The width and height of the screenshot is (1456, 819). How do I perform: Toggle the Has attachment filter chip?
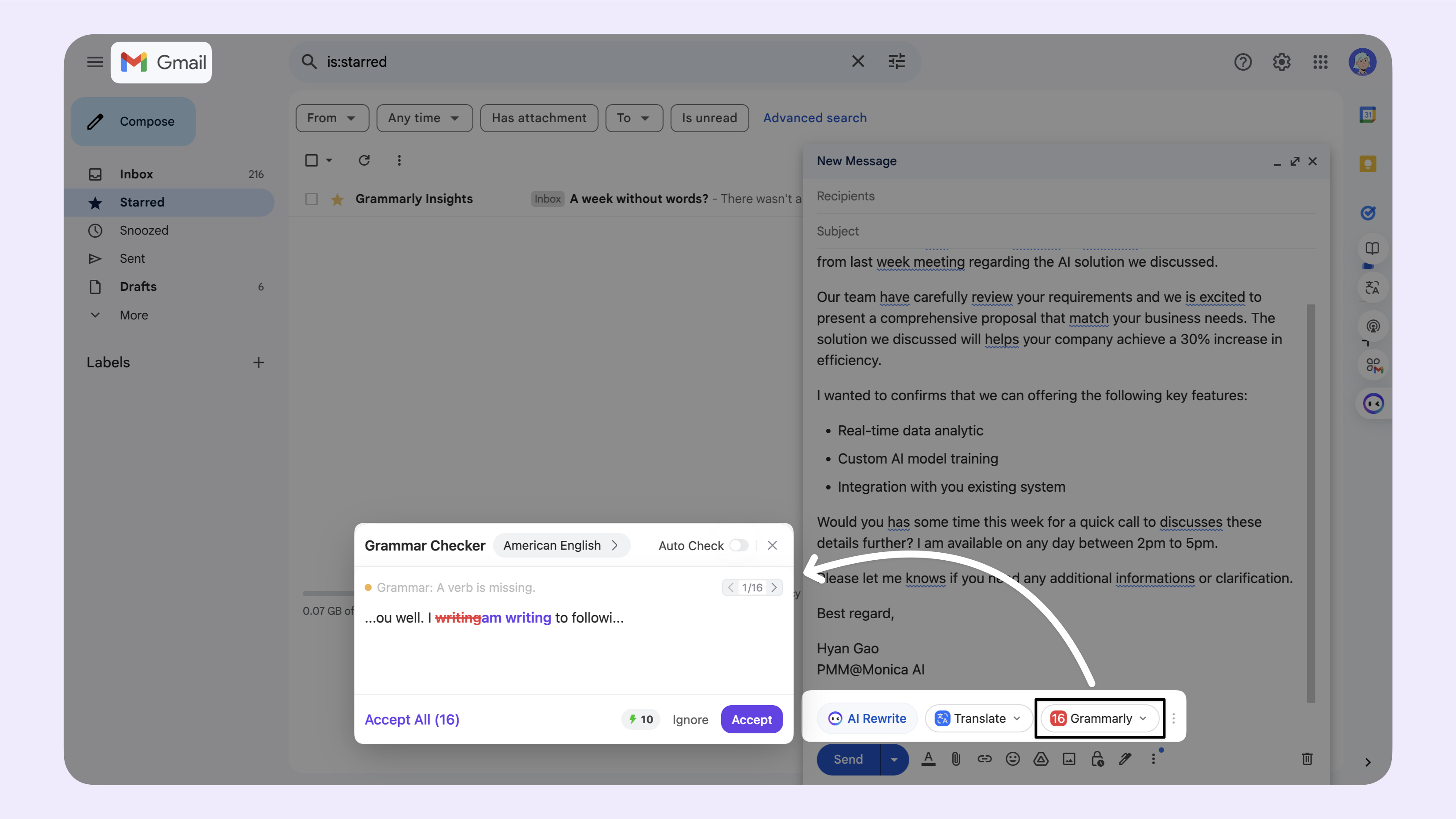539,118
